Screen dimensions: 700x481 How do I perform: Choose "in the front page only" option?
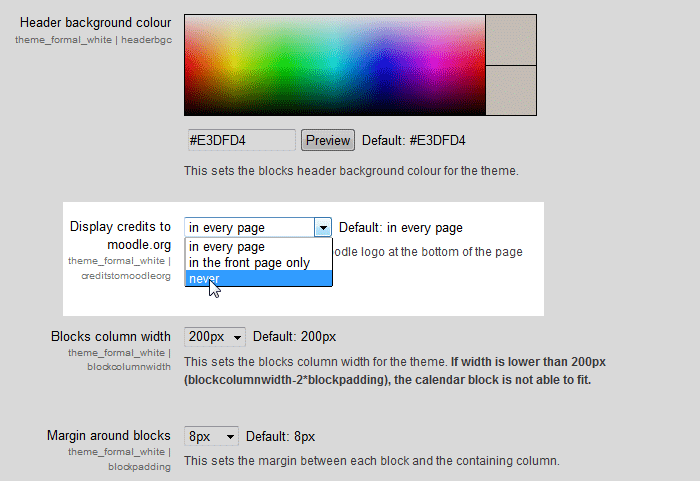[x=249, y=262]
